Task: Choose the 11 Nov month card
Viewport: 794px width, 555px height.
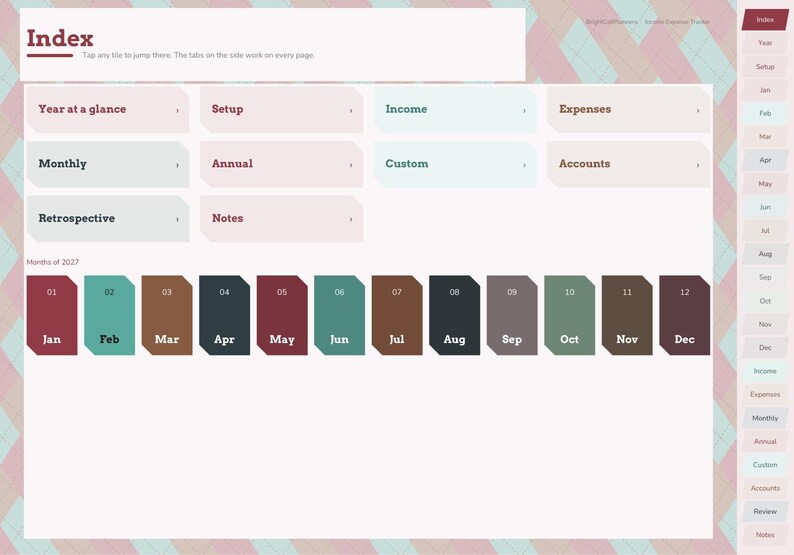Action: 627,315
